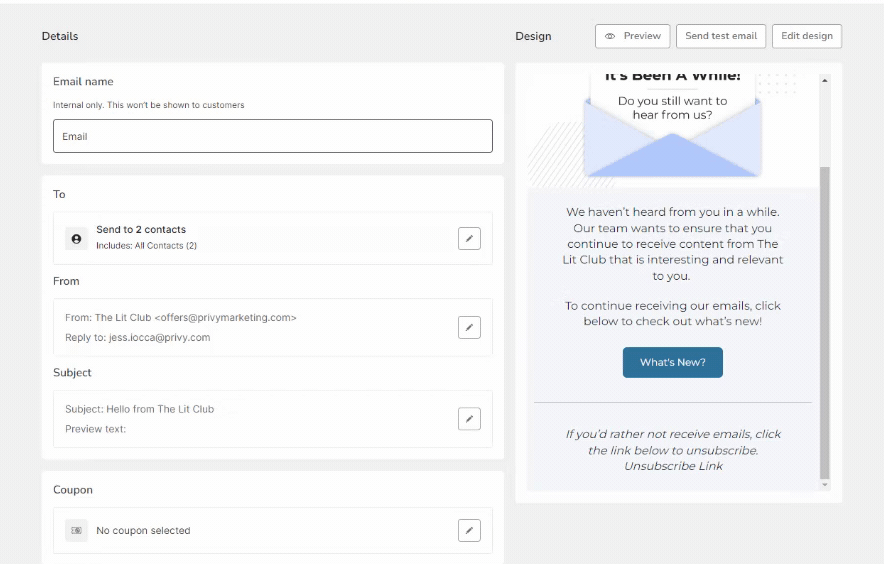Screen dimensions: 884x564
Task: Click 'We haven't heard from you' paragraph
Action: 673,244
